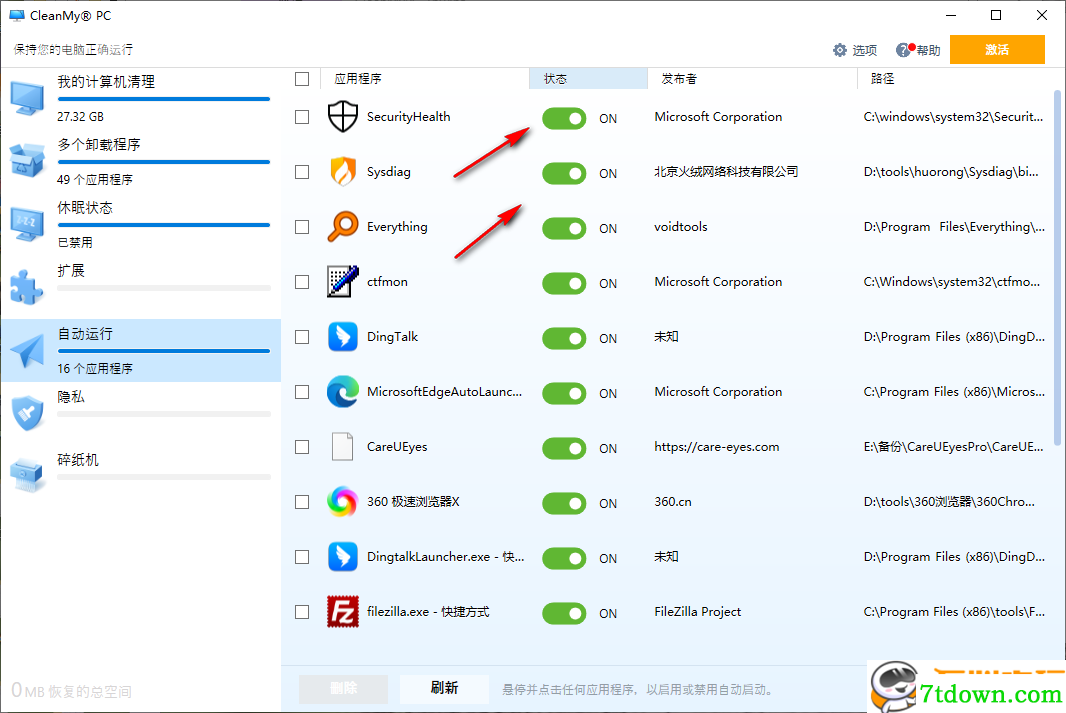Open 我的计算机清理 section
This screenshot has height=713, width=1066.
click(x=141, y=99)
